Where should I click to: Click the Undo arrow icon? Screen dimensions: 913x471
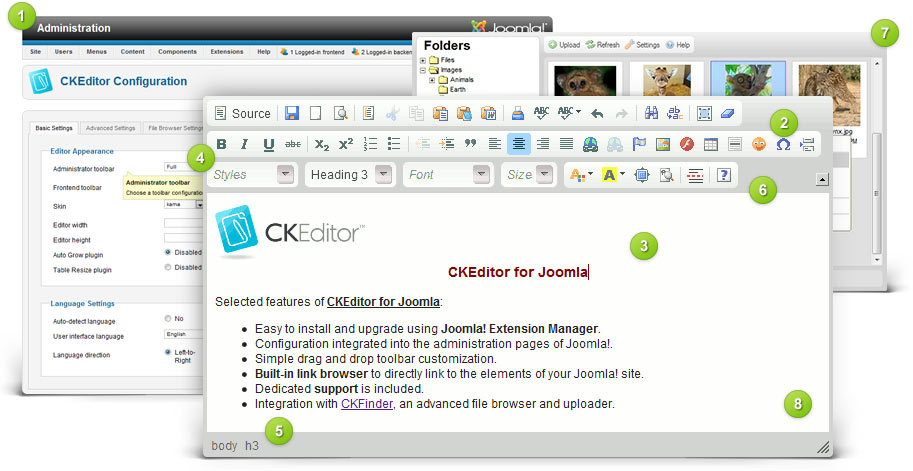click(597, 114)
